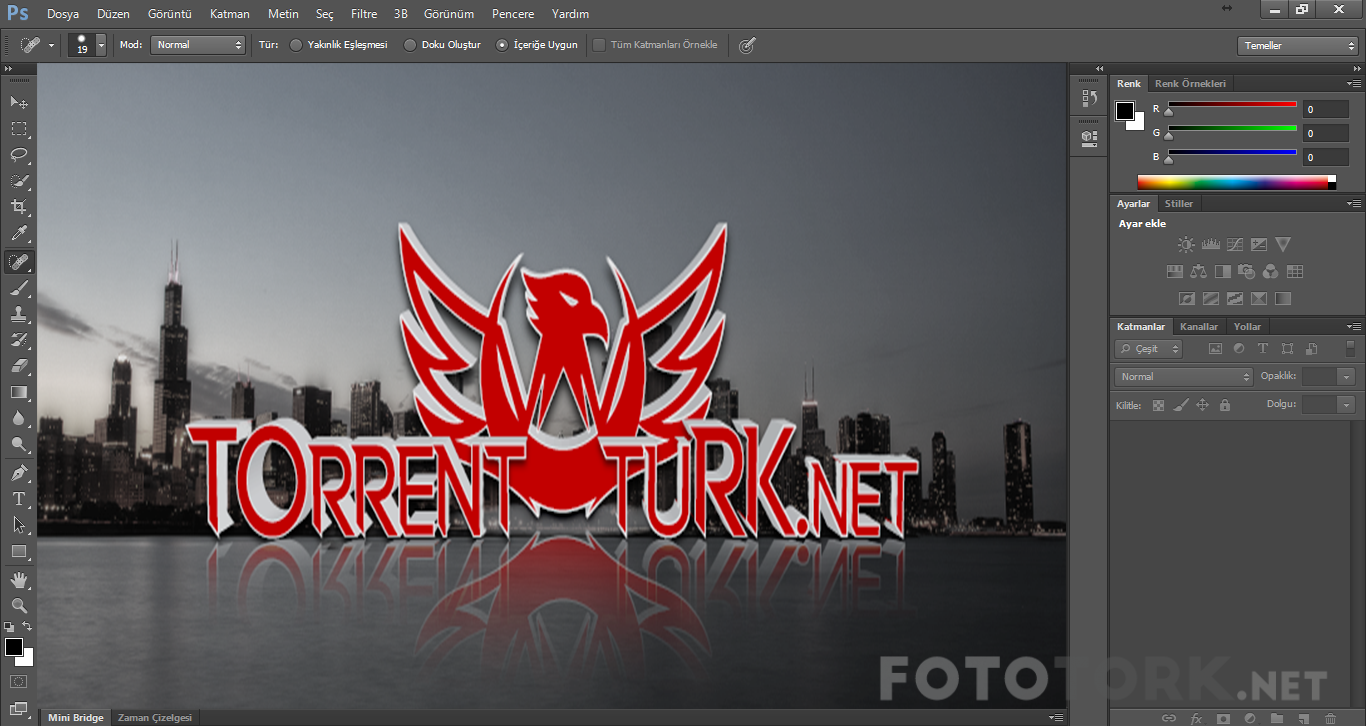Open the Temeller workspace dropdown
The image size is (1366, 726).
coord(1297,45)
